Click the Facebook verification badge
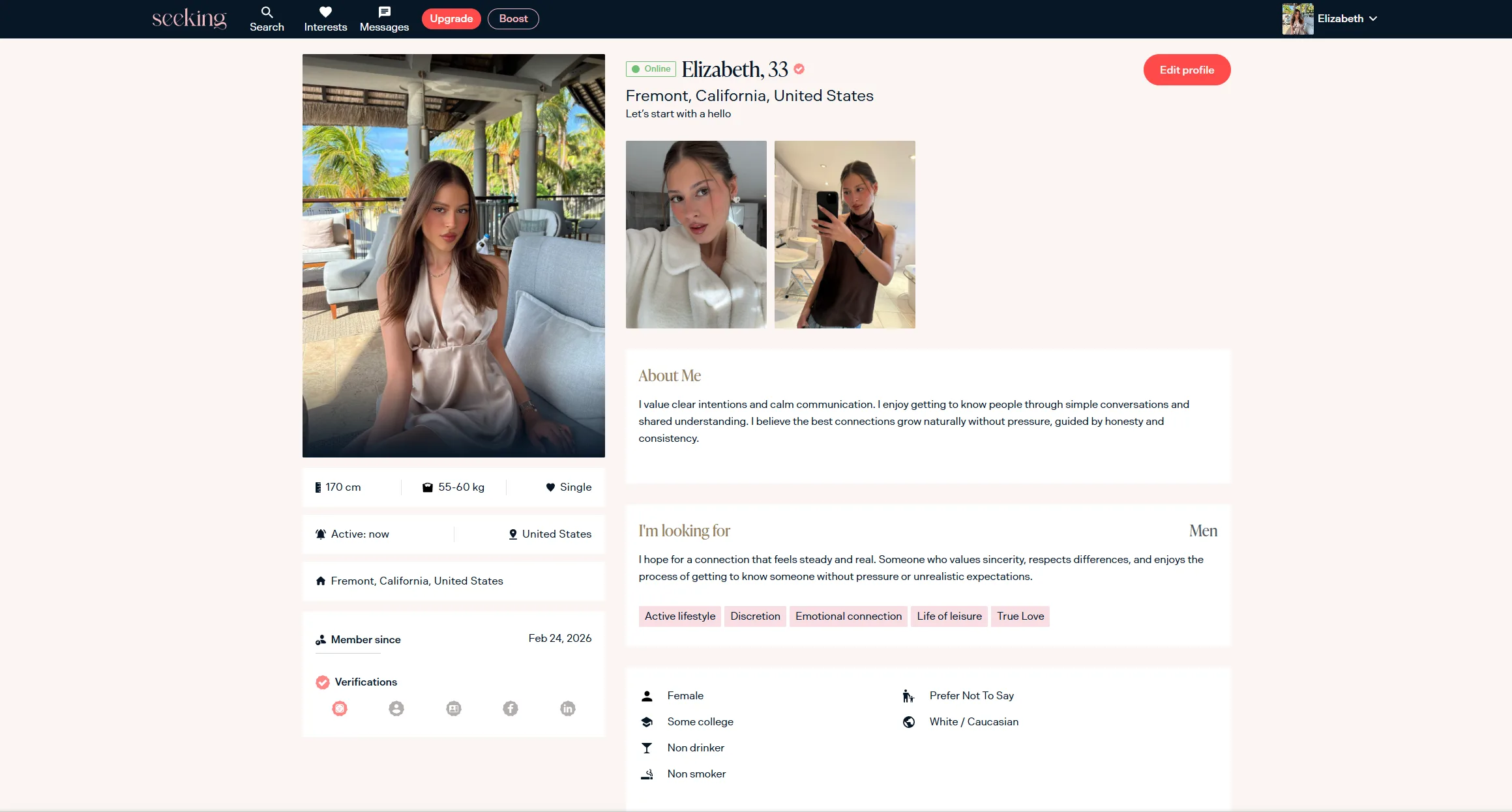 click(511, 708)
